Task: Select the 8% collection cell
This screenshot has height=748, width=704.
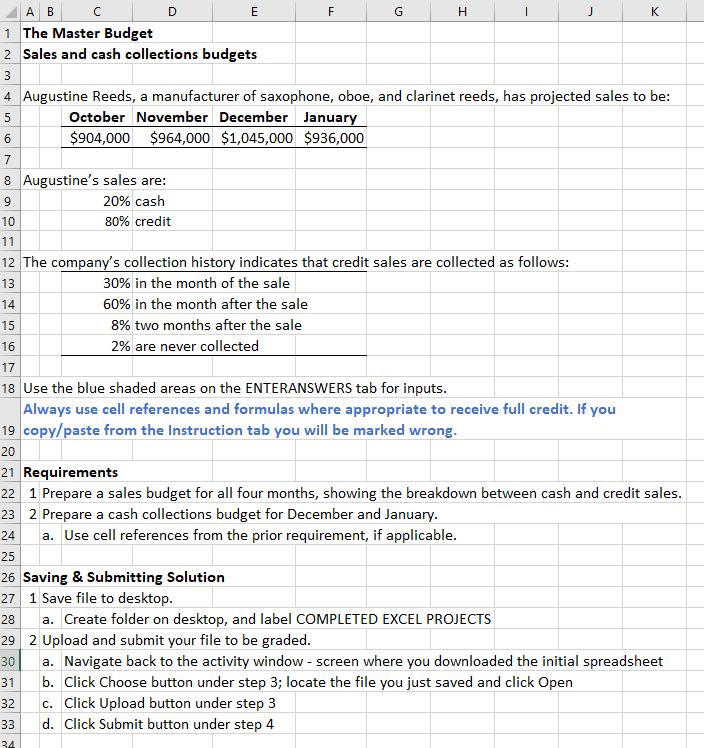Action: (97, 325)
